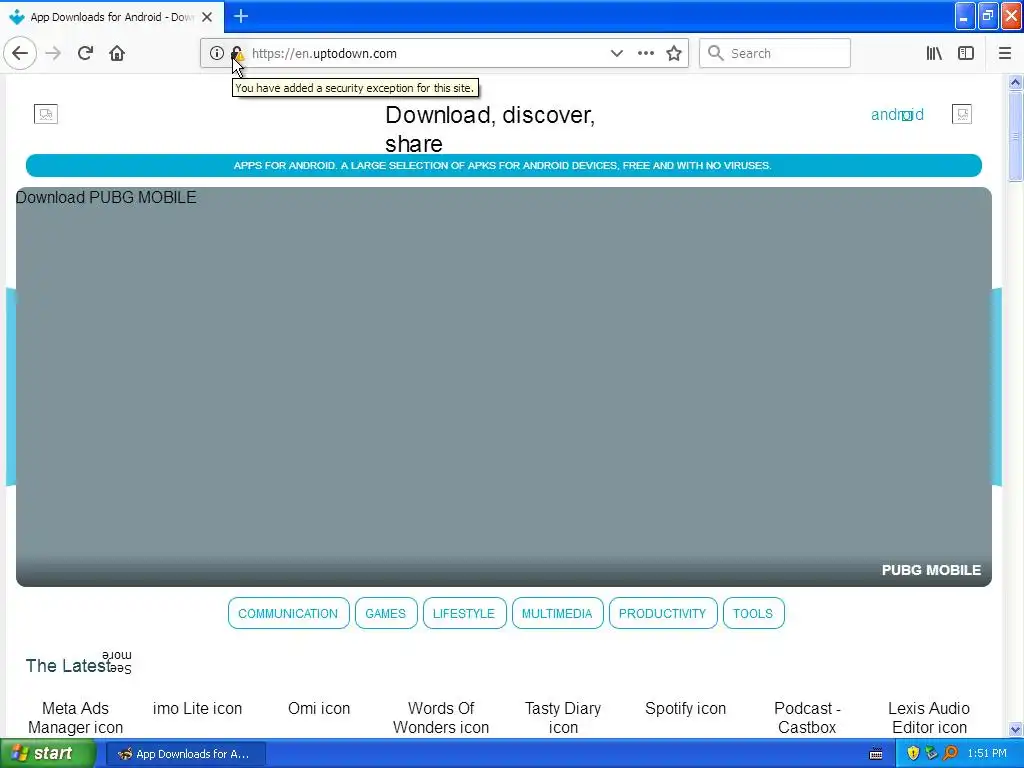
Task: Open the Windows start menu
Action: (x=48, y=754)
